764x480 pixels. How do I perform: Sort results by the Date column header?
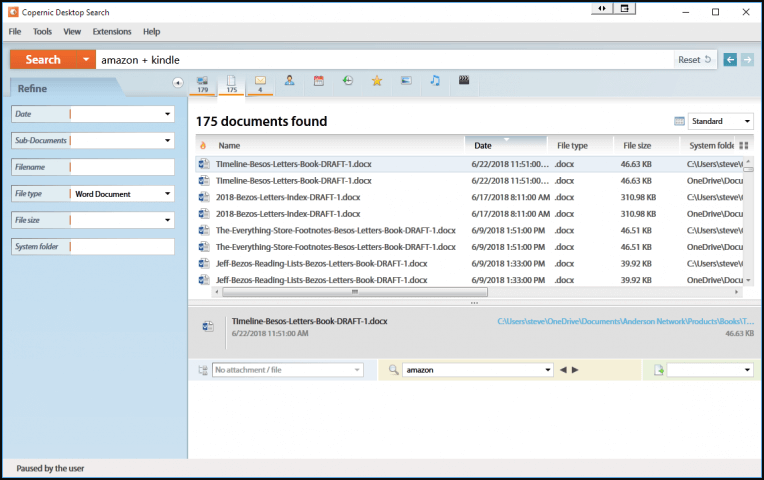tap(506, 145)
